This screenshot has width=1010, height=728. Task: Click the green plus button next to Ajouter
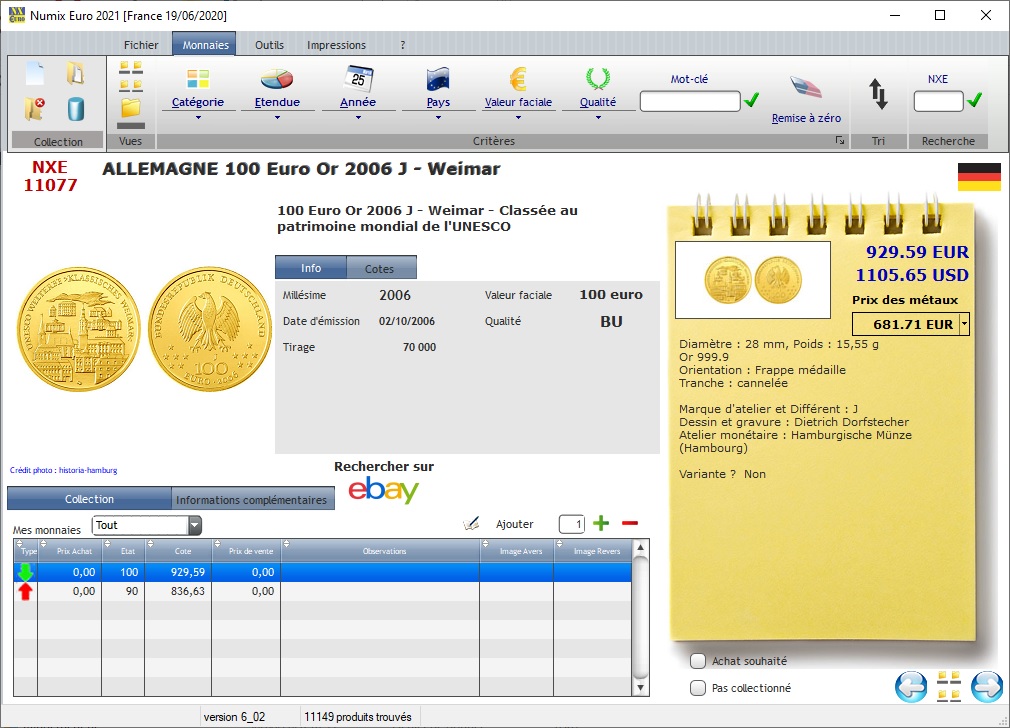click(x=601, y=523)
